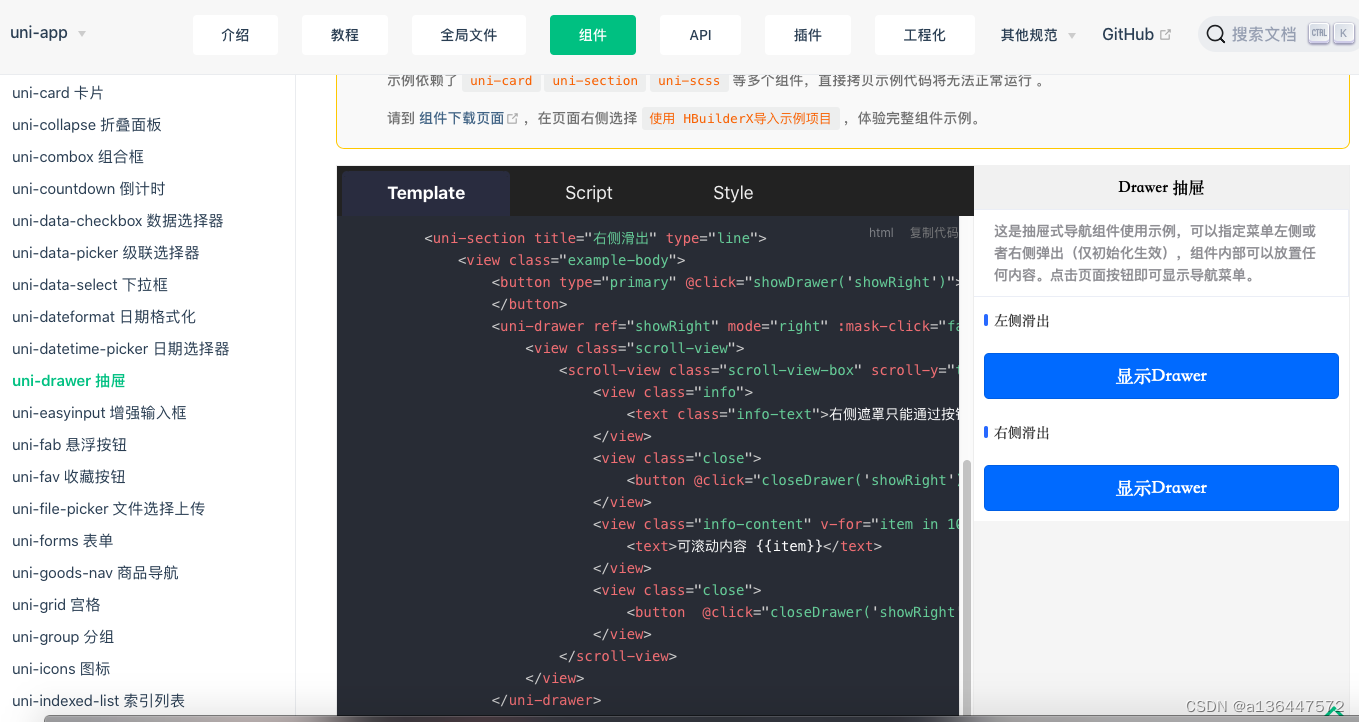1359x722 pixels.
Task: Open sidebar item uni-dateformat 日期格式化
Action: tap(104, 317)
